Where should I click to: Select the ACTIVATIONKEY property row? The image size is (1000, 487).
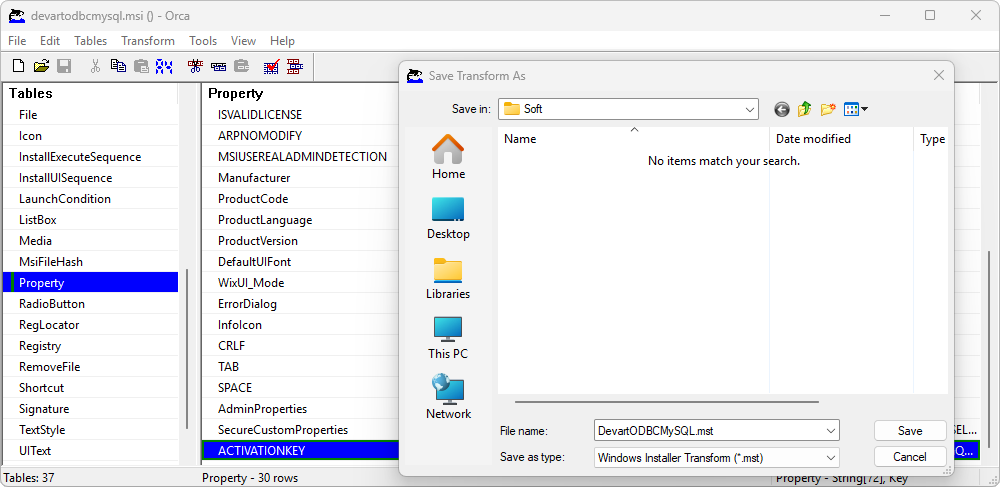(300, 451)
